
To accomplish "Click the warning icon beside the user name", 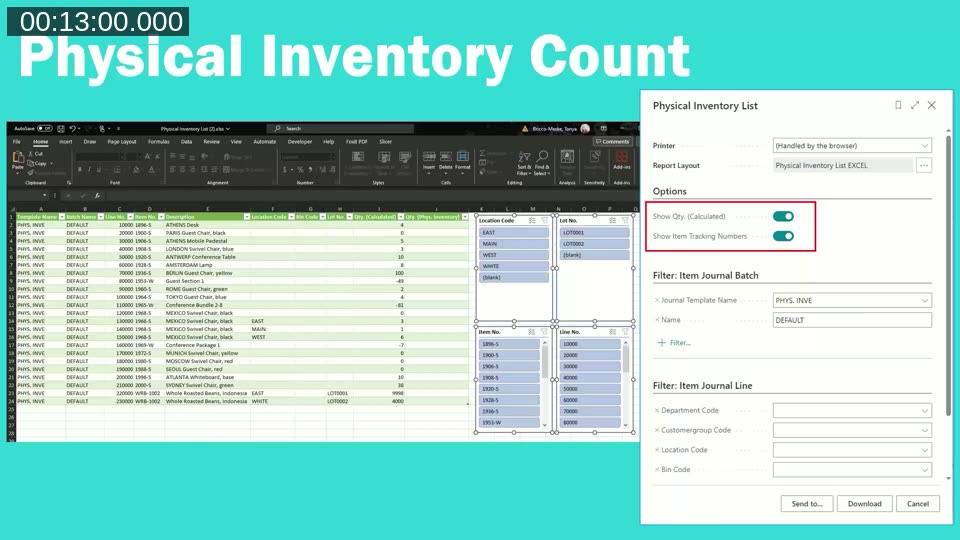I will pos(525,129).
